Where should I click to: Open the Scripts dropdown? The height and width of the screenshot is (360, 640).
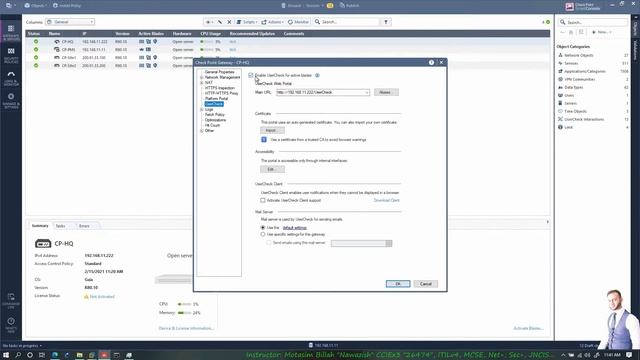247,22
